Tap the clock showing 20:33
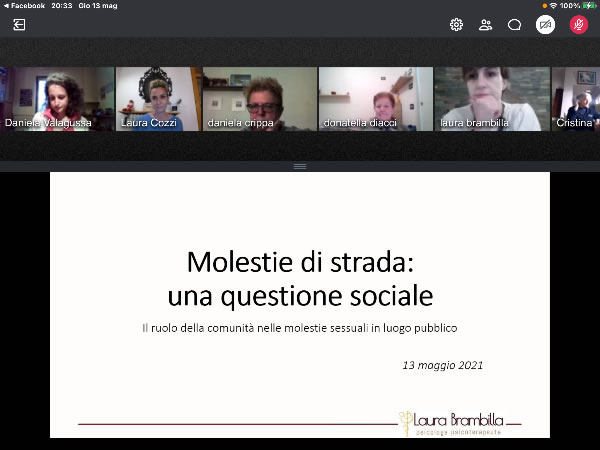 62,6
